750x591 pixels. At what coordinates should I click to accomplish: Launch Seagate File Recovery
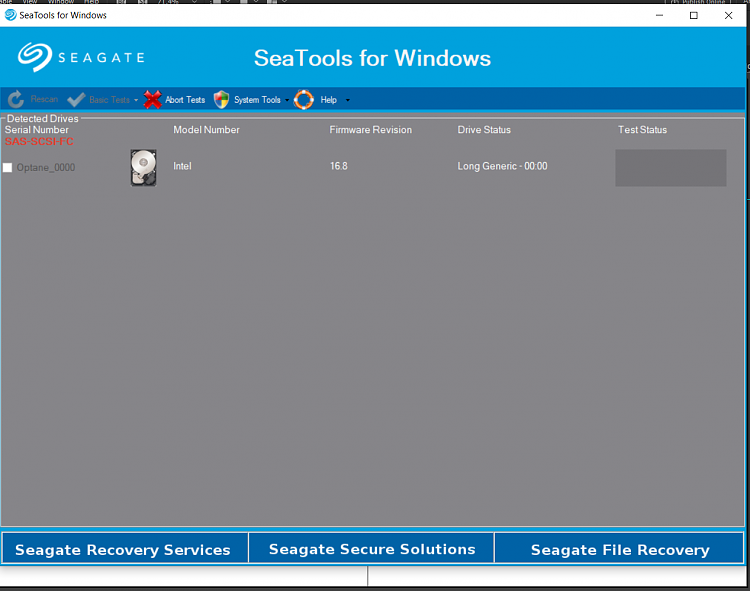click(619, 549)
